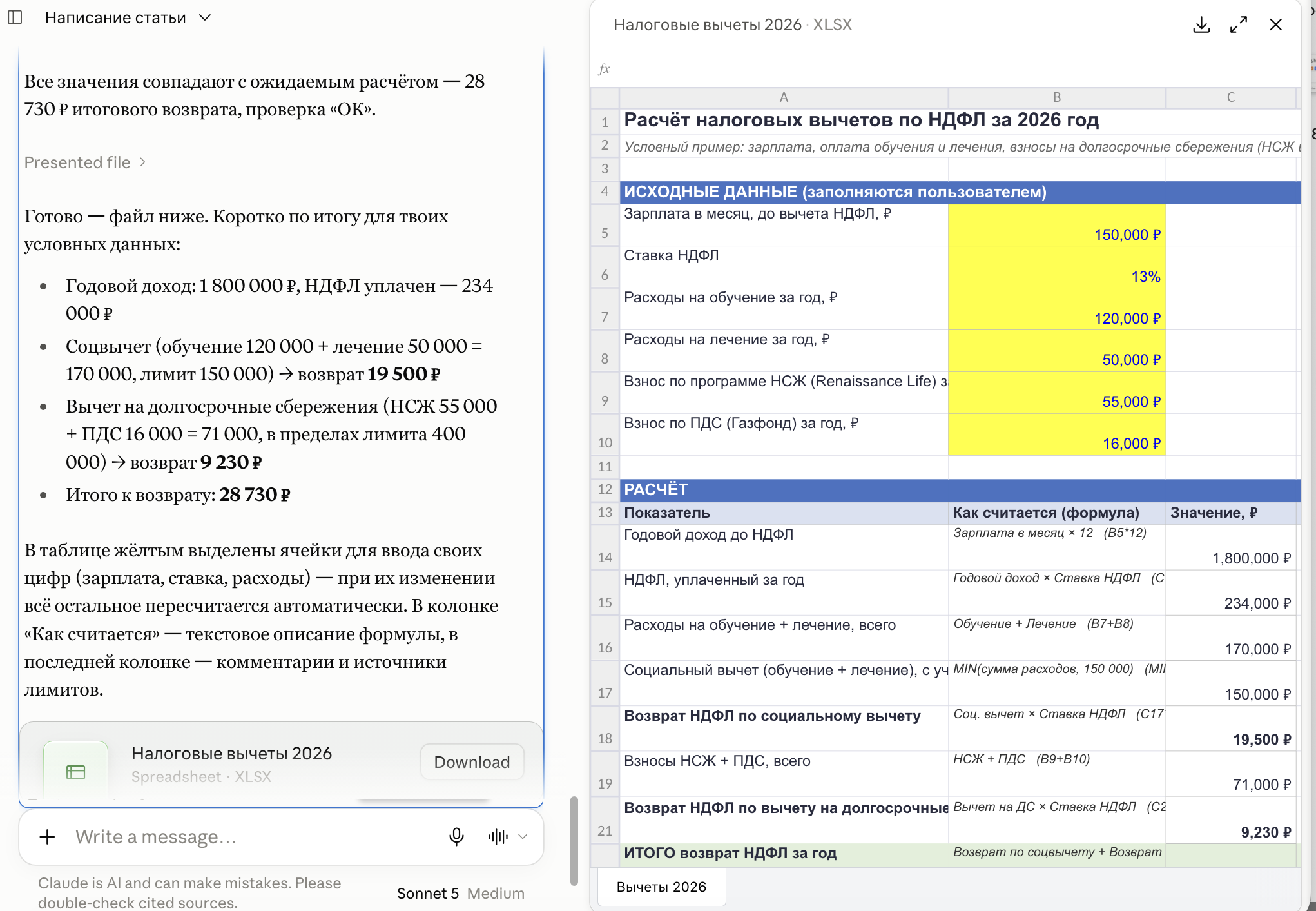Select the 71,000 ₽ contributions total cell
Screen dimensions: 1316x911
(x=1231, y=774)
